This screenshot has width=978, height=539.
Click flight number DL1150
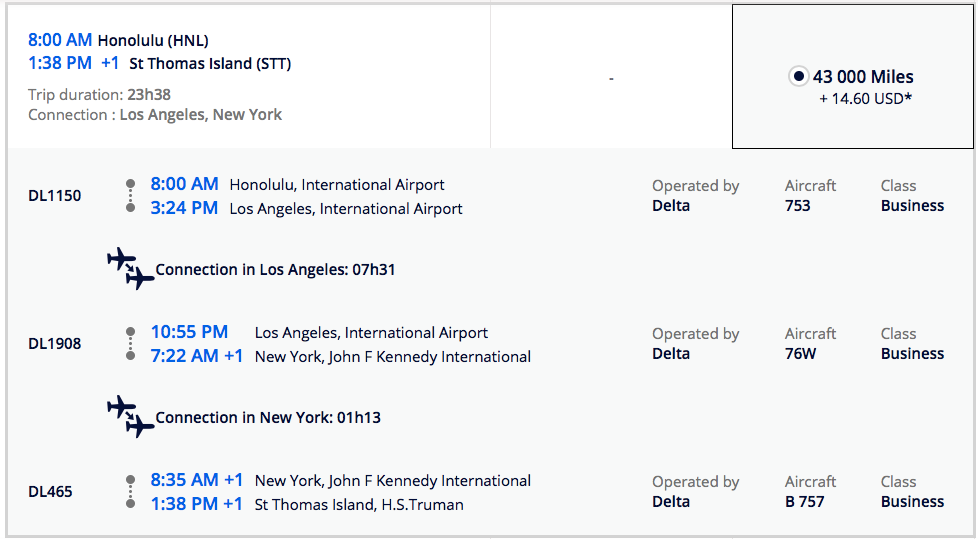pyautogui.click(x=55, y=195)
